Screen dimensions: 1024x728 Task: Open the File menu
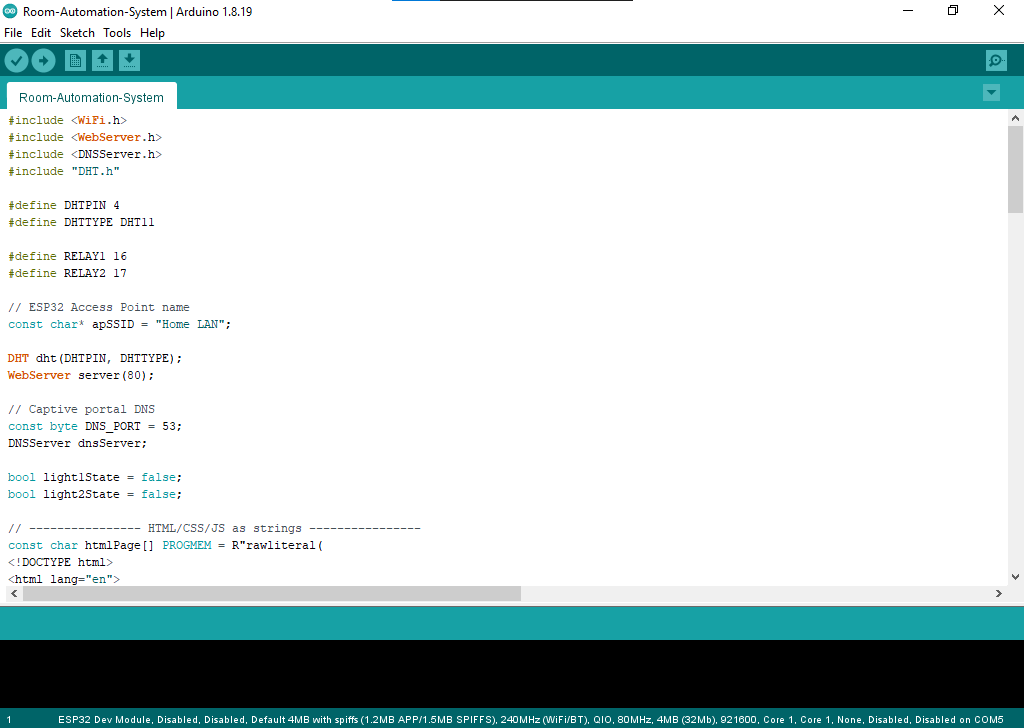[x=13, y=33]
